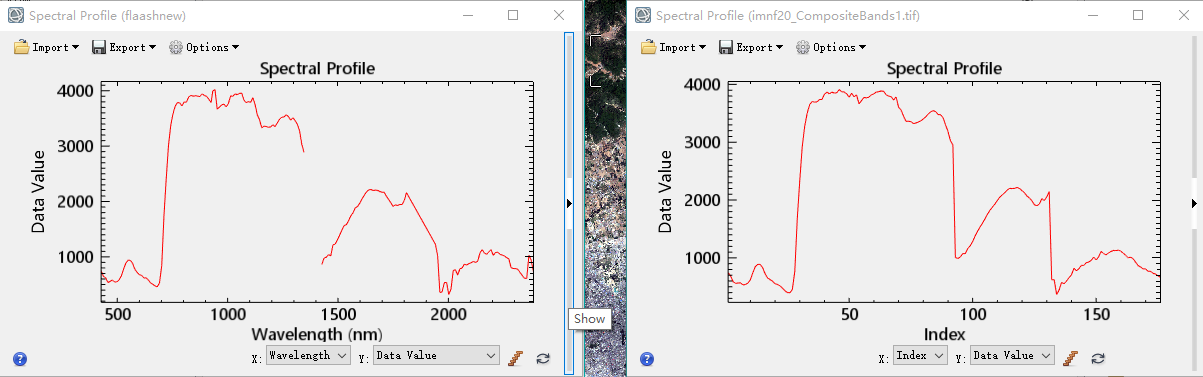
Task: Click the Options gear icon in flaashnew window
Action: click(176, 47)
